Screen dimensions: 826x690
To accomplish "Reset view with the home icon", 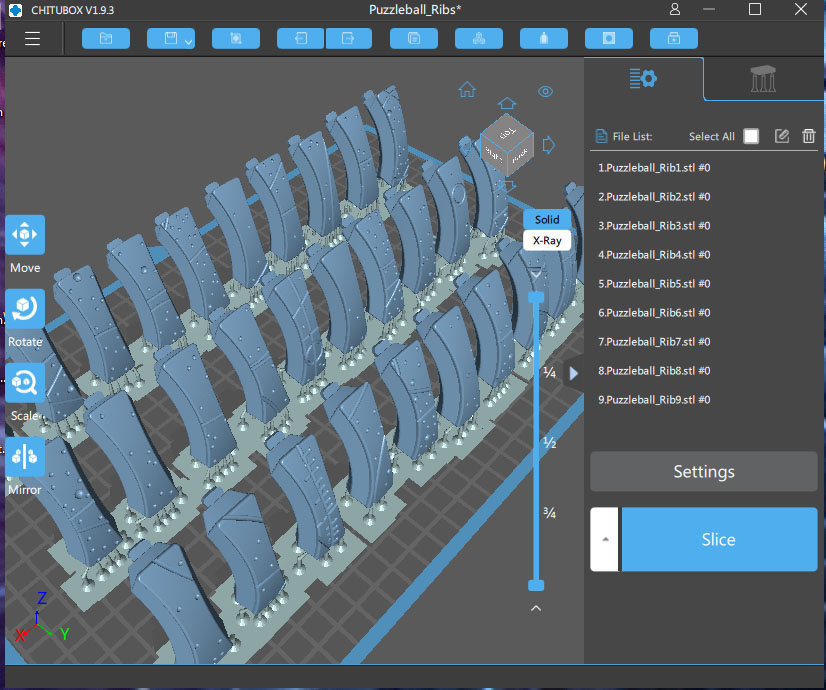I will pyautogui.click(x=467, y=90).
